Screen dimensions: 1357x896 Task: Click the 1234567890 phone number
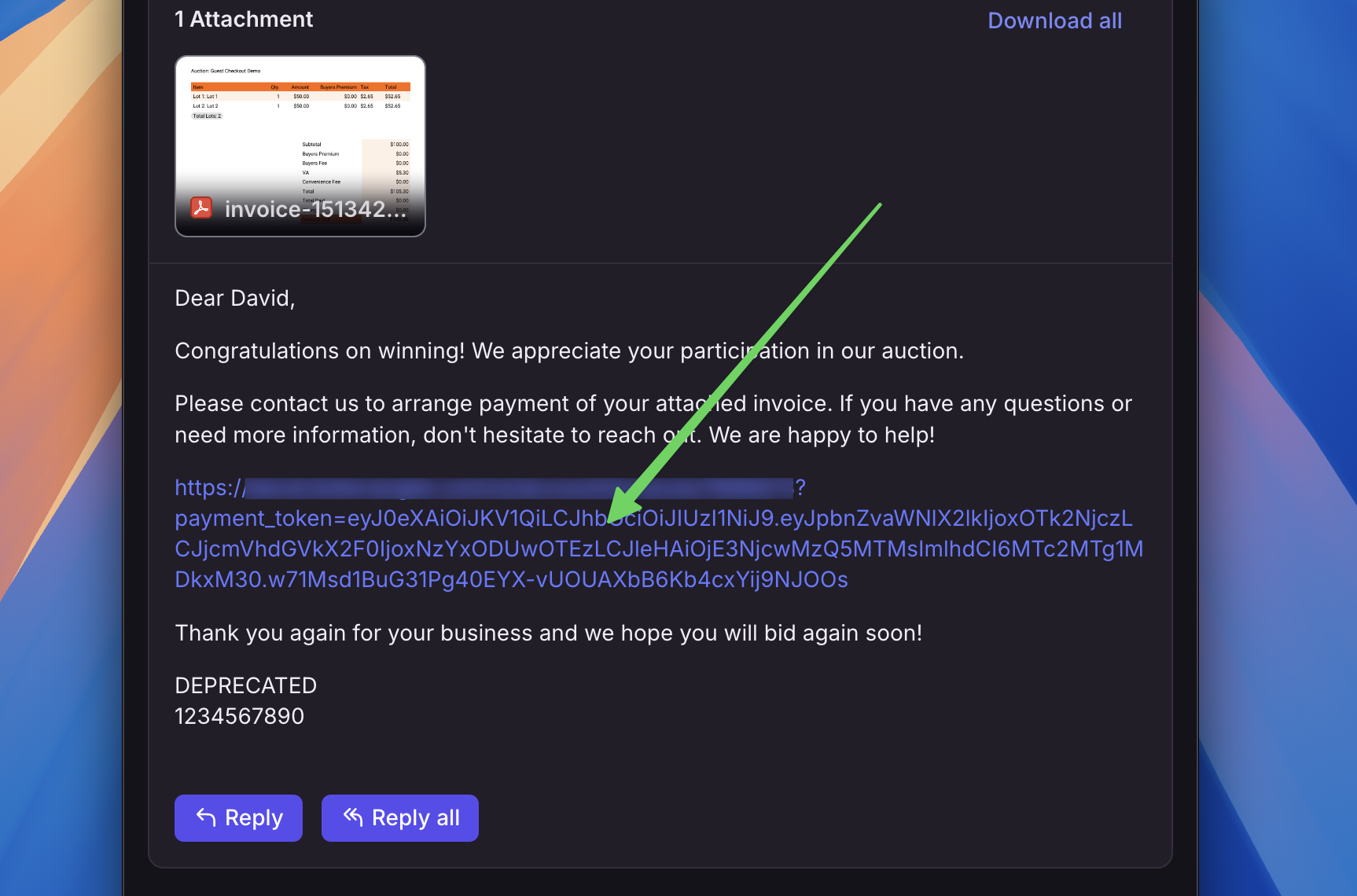239,717
